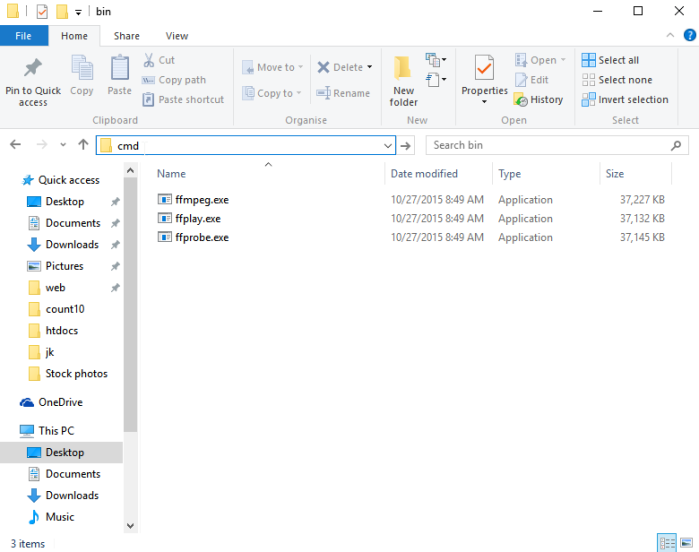Collapse the ribbon with chevron
Viewport: 699px width, 552px height.
click(670, 35)
